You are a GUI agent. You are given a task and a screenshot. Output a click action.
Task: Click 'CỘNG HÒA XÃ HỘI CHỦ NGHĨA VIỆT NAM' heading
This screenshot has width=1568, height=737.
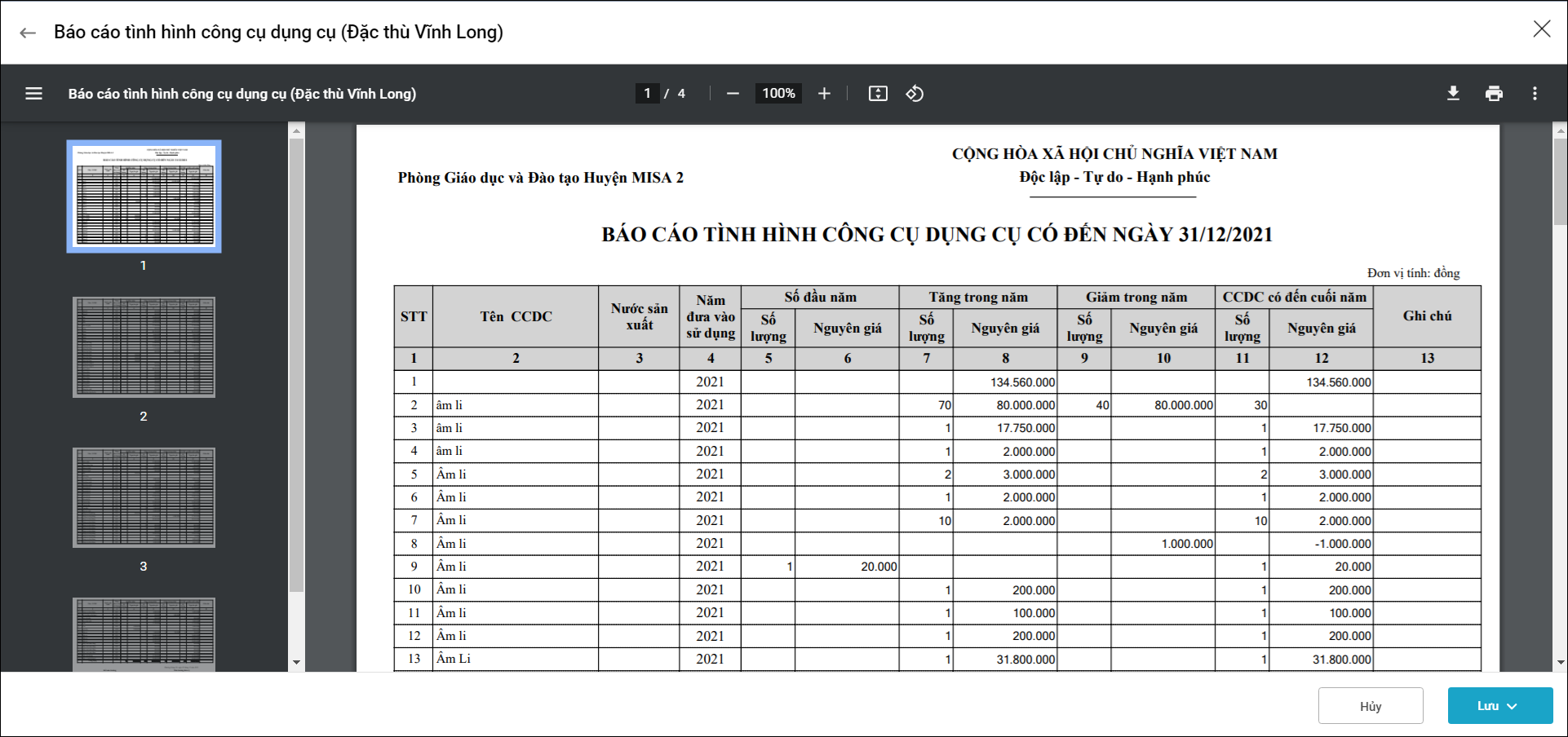(1114, 154)
